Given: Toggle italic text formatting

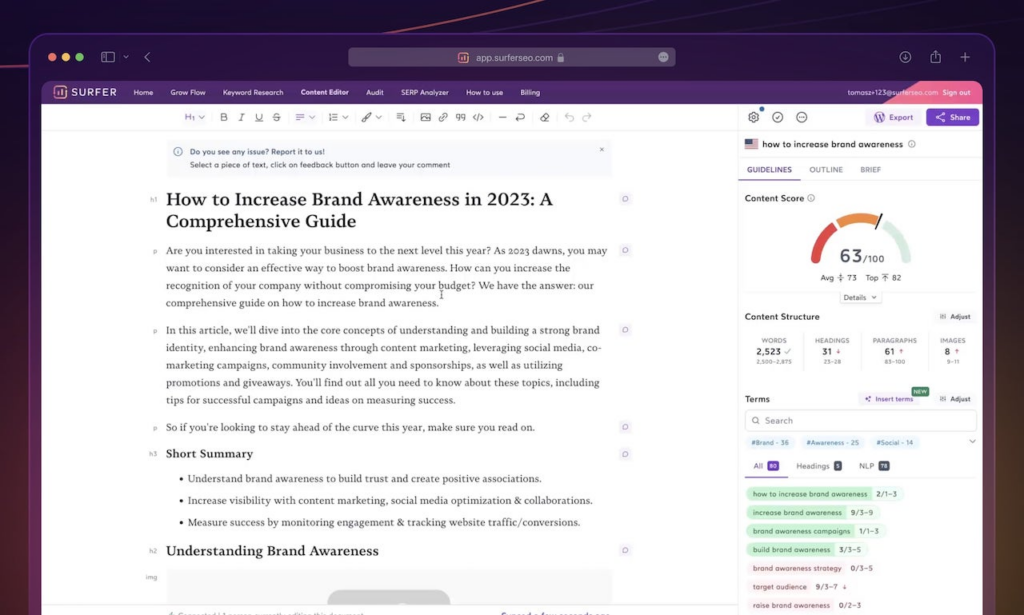Looking at the screenshot, I should coord(241,118).
